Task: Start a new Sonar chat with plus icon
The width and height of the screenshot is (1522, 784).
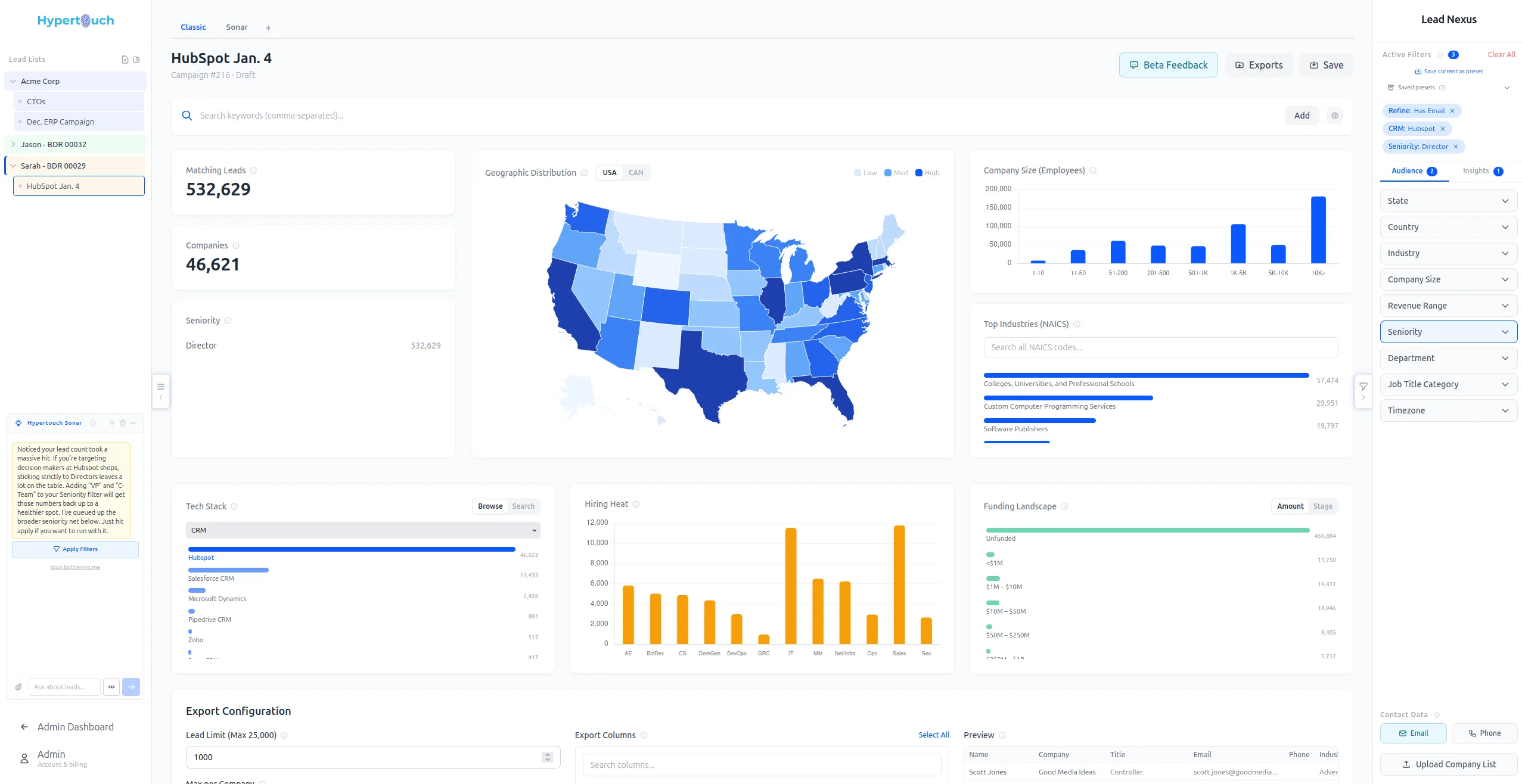Action: click(111, 423)
